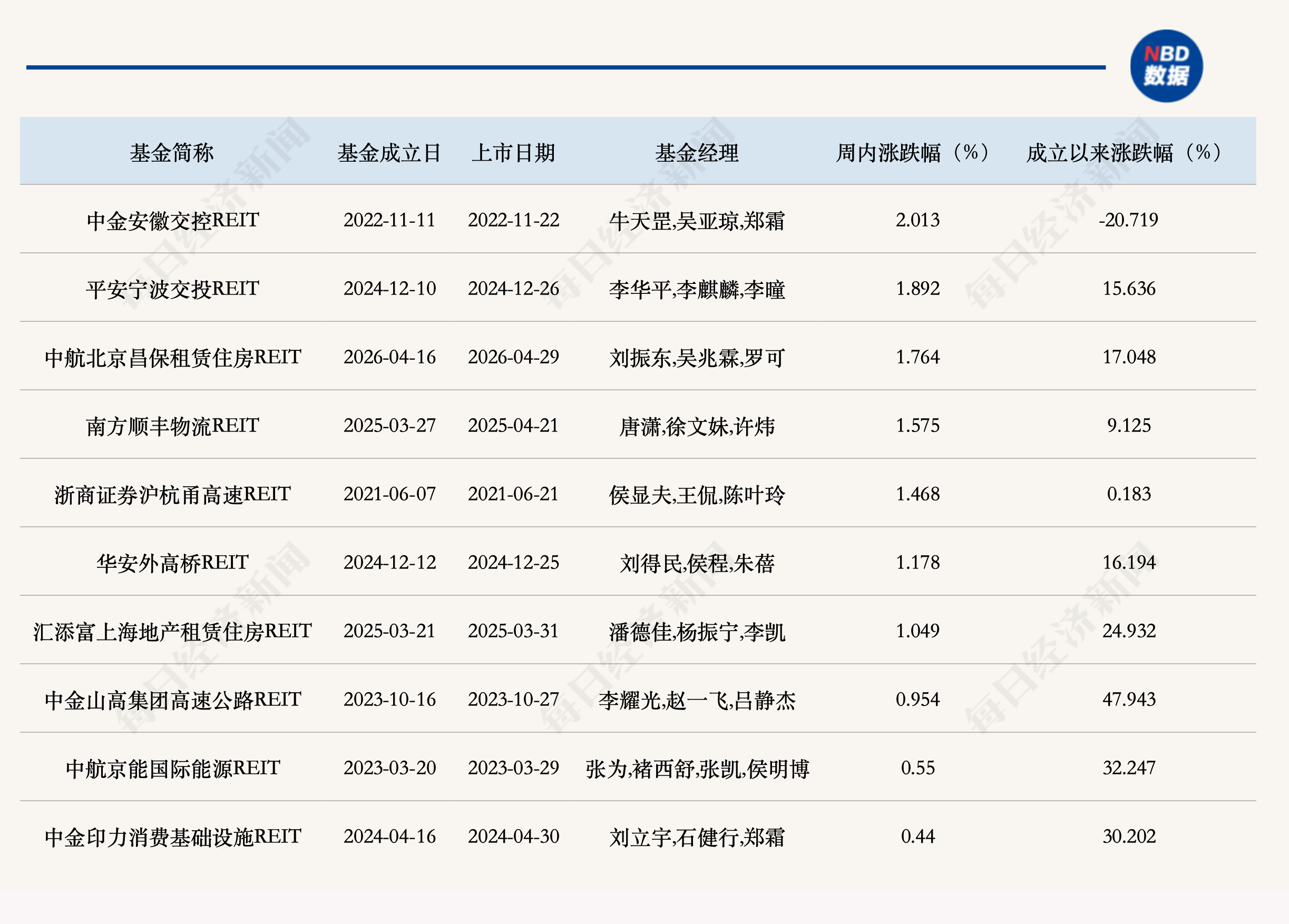Select since-inception value 0.183
Viewport: 1289px width, 924px height.
[x=1129, y=494]
